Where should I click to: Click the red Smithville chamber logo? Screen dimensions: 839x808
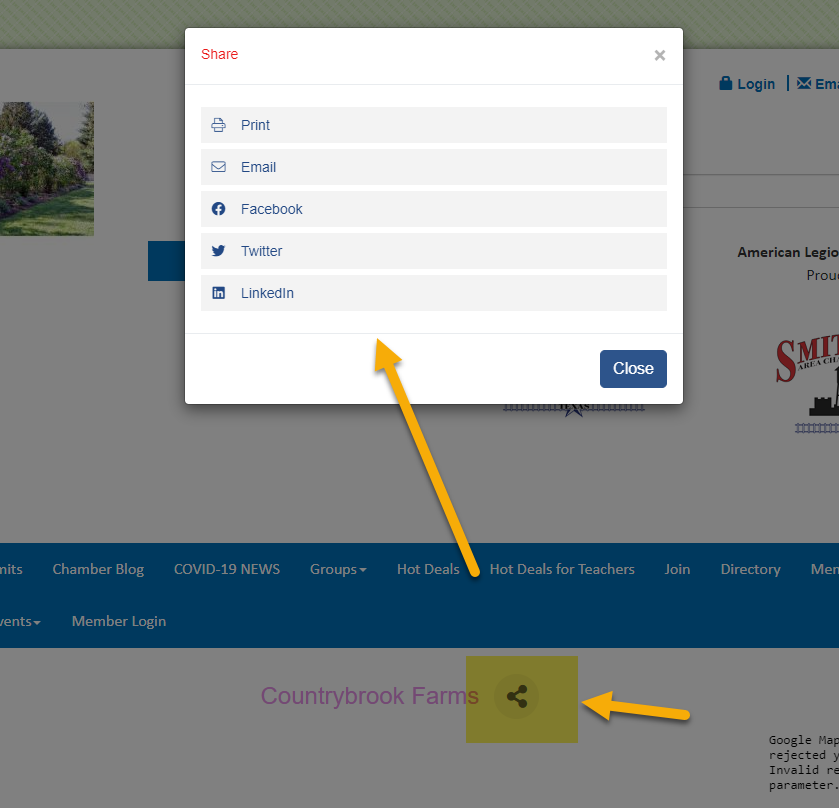tap(807, 384)
